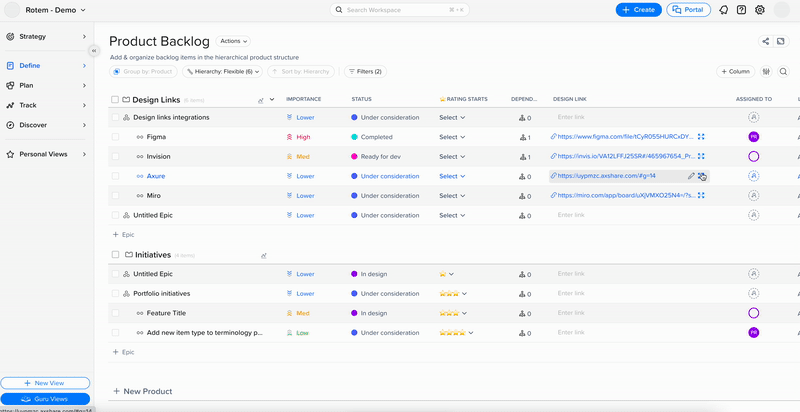
Task: Open the Actions dropdown next to title
Action: pos(233,41)
